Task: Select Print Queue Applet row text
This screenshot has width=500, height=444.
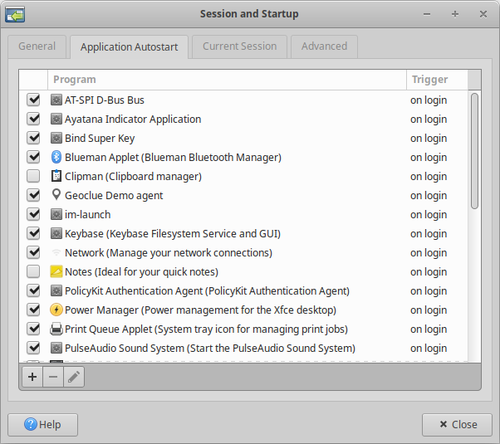Action: point(206,329)
